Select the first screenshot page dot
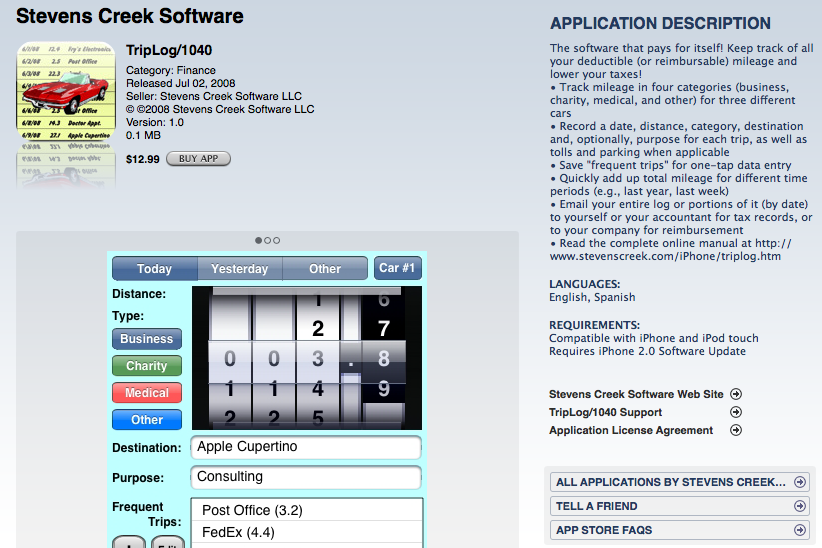The image size is (822, 548). coord(258,241)
